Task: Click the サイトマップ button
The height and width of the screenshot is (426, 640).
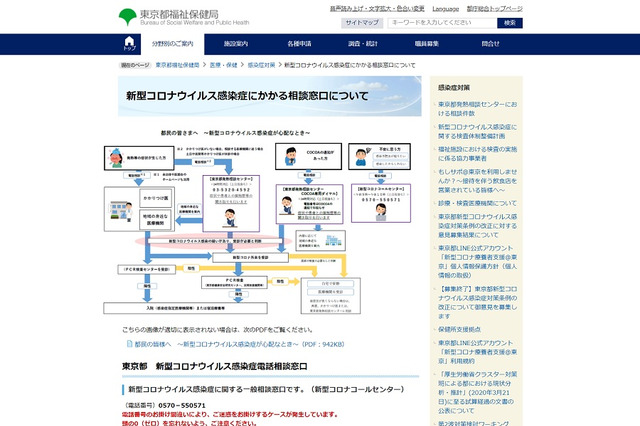Action: point(362,23)
